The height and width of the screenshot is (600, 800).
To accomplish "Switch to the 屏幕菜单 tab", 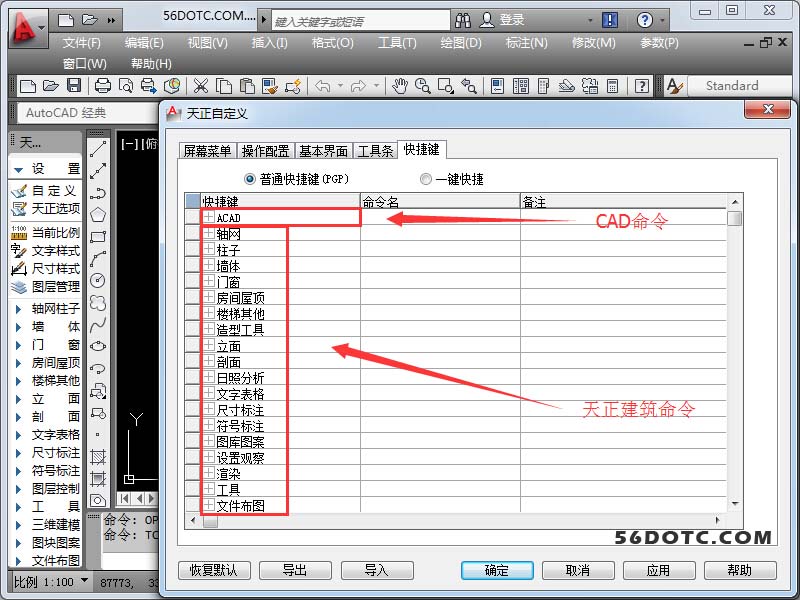I will [x=208, y=151].
